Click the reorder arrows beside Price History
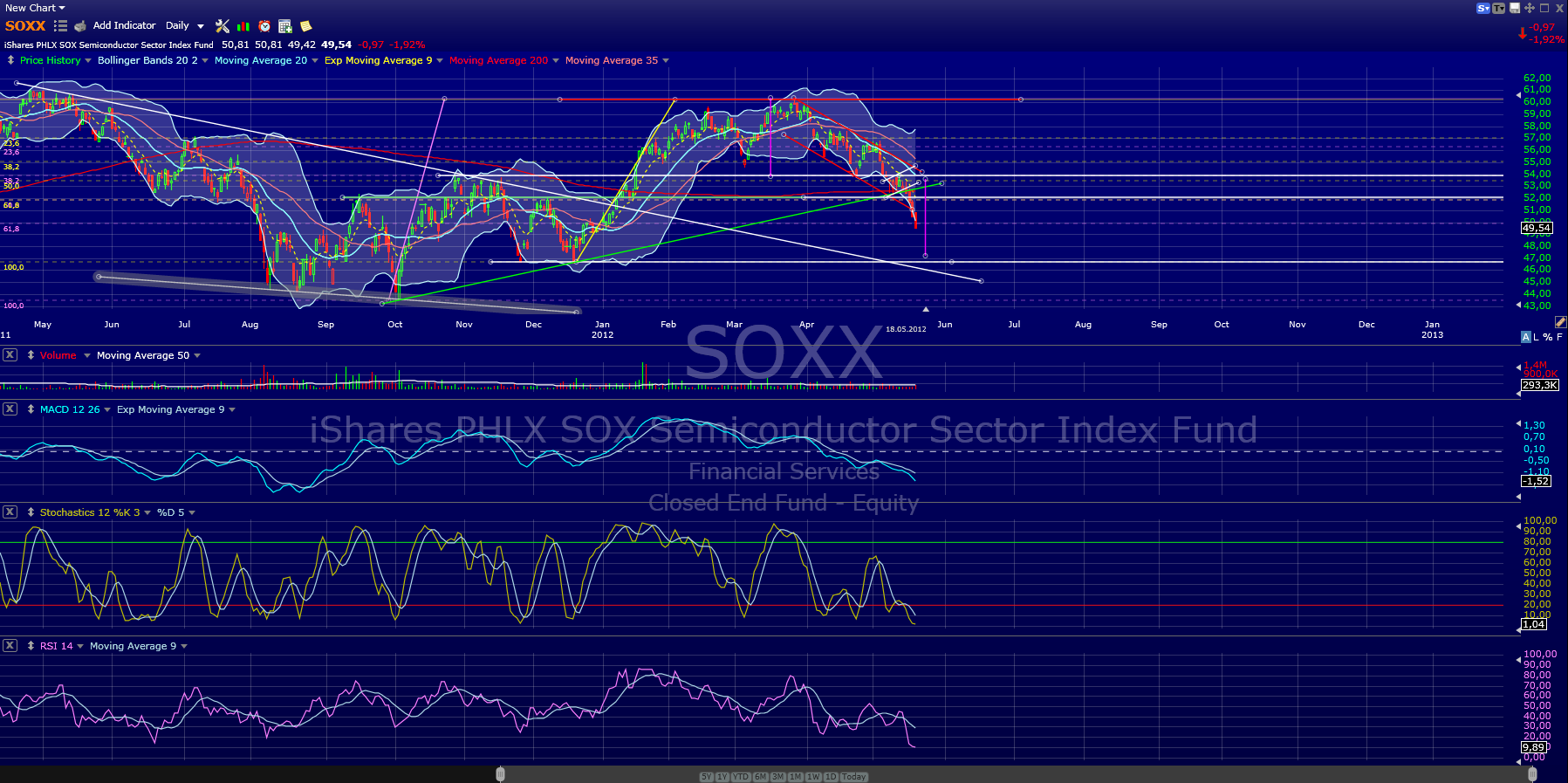This screenshot has height=783, width=1568. click(x=10, y=60)
